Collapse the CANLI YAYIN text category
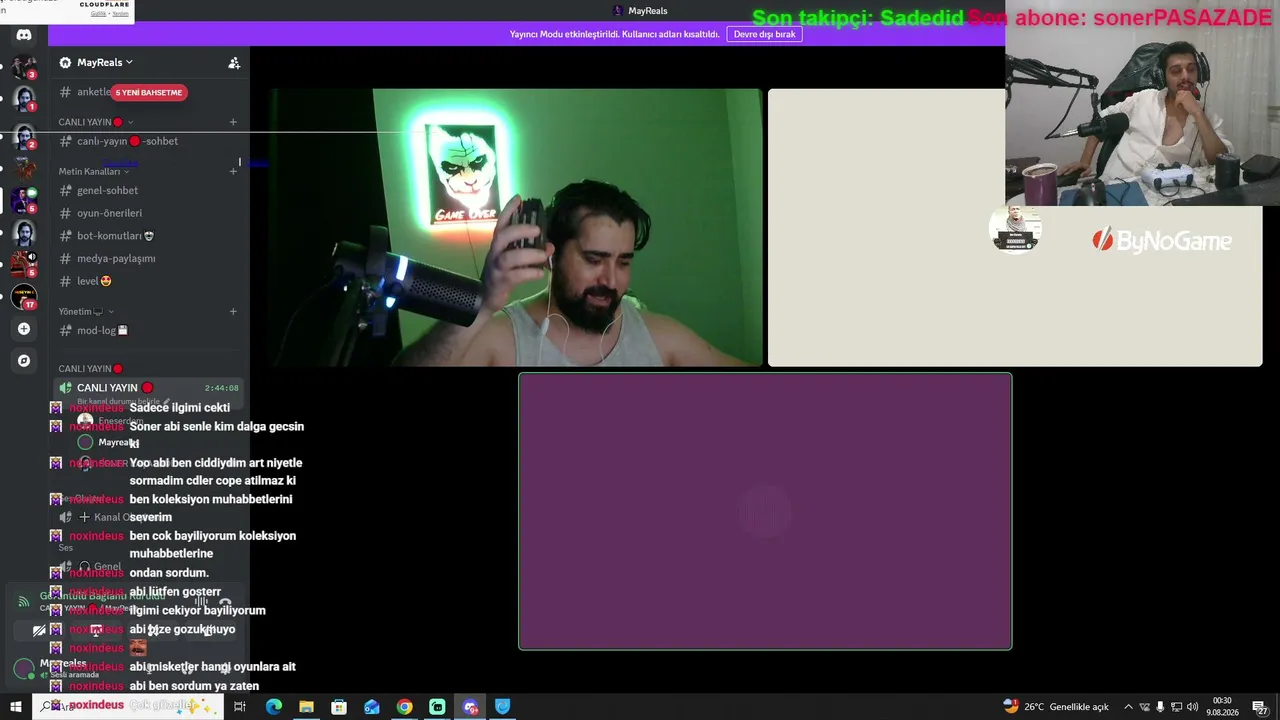This screenshot has height=720, width=1280. point(96,122)
